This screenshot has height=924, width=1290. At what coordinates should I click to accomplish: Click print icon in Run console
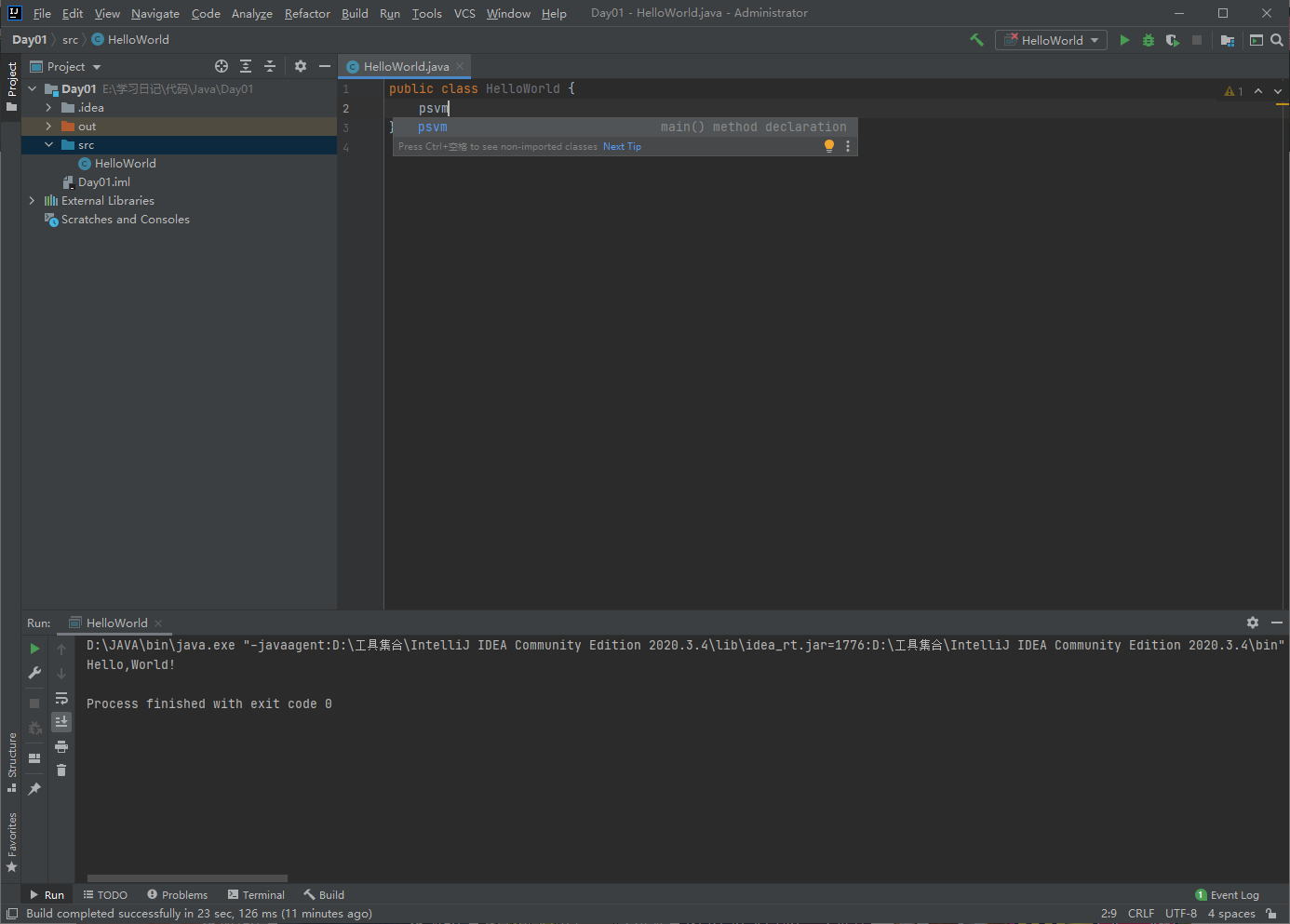(x=61, y=746)
